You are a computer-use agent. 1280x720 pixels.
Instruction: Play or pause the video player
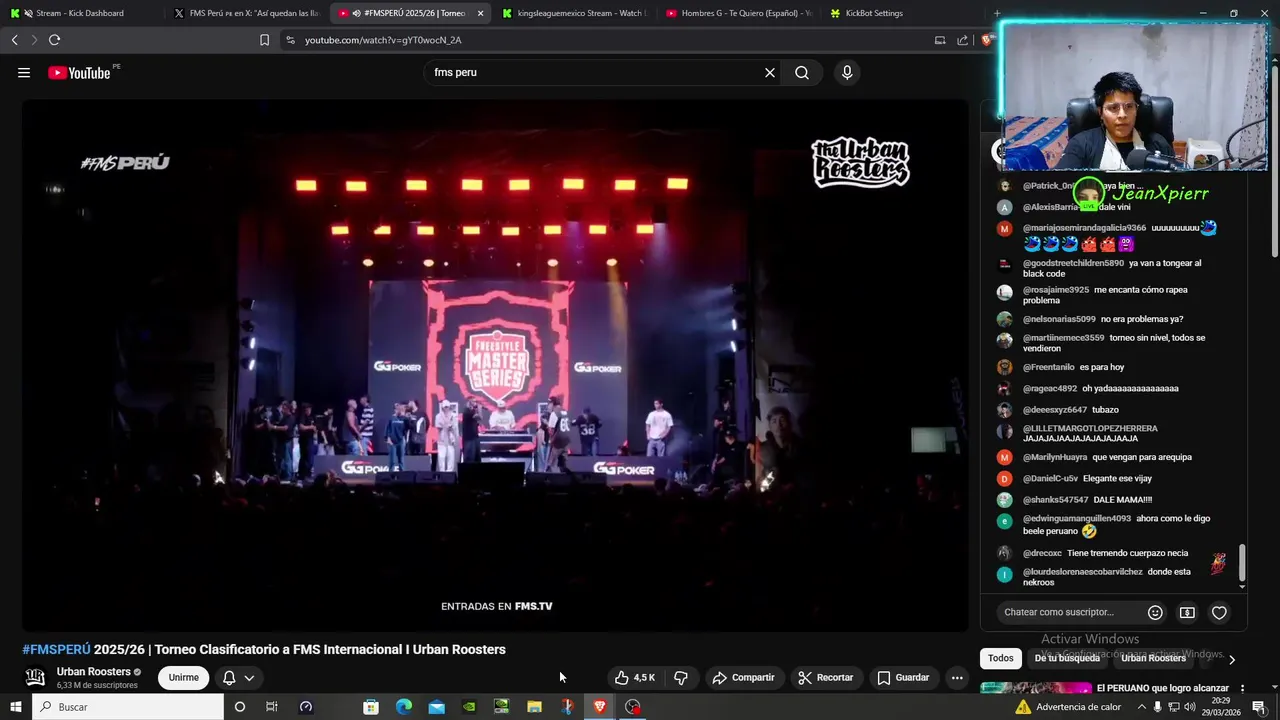tap(495, 365)
